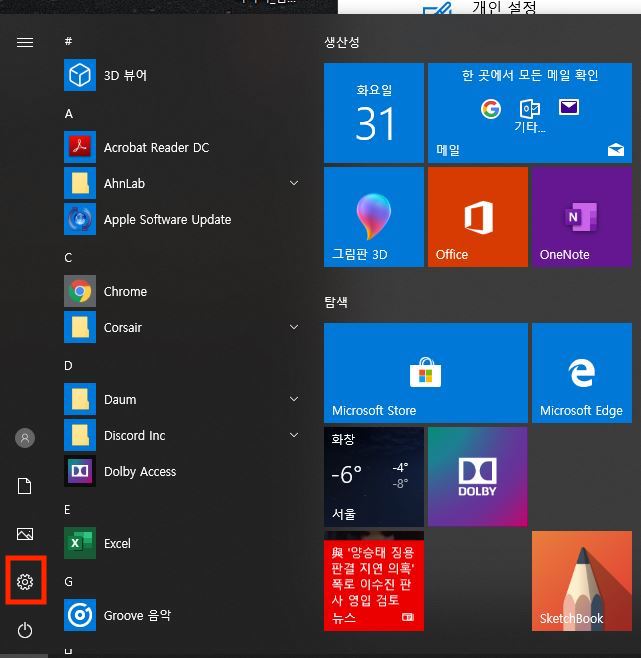The width and height of the screenshot is (641, 658).
Task: Open the 메일 tile
Action: click(530, 113)
